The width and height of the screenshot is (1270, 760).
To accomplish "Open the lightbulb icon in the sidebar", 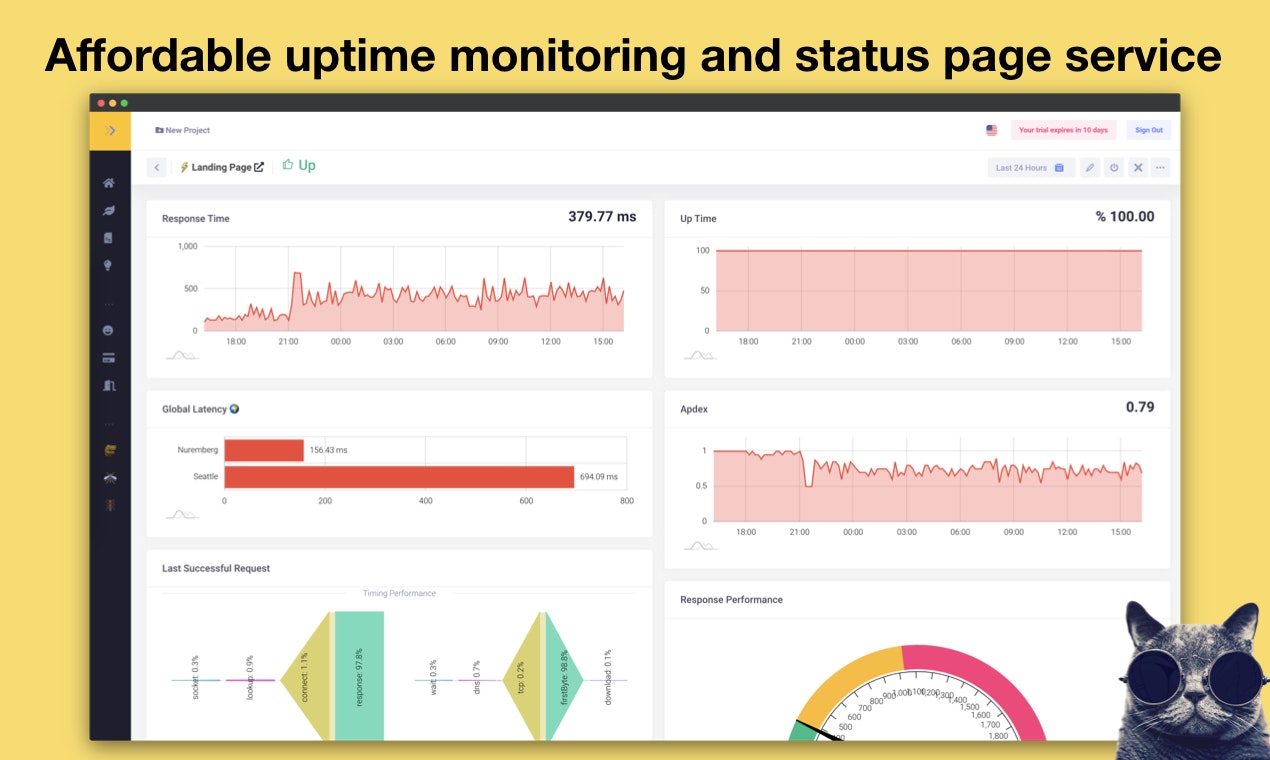I will [x=109, y=266].
